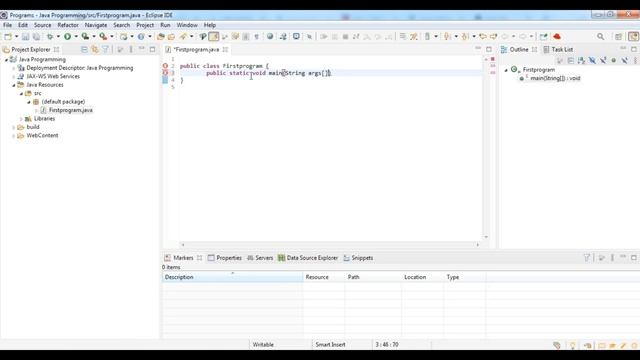
Task: Click the Last Edit Location arrow icon
Action: pyautogui.click(x=483, y=37)
